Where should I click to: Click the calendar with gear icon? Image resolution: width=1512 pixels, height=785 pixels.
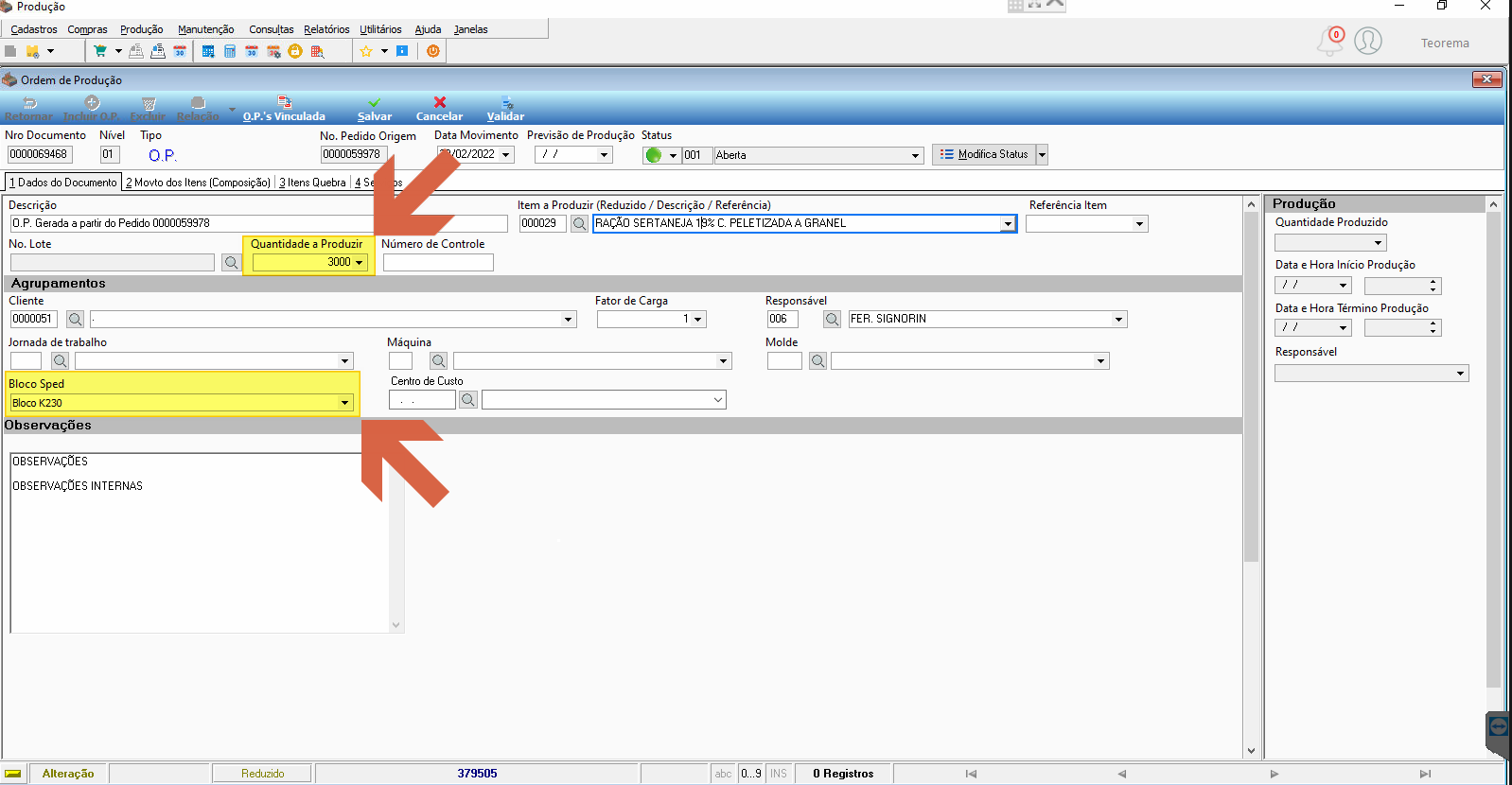click(x=273, y=51)
